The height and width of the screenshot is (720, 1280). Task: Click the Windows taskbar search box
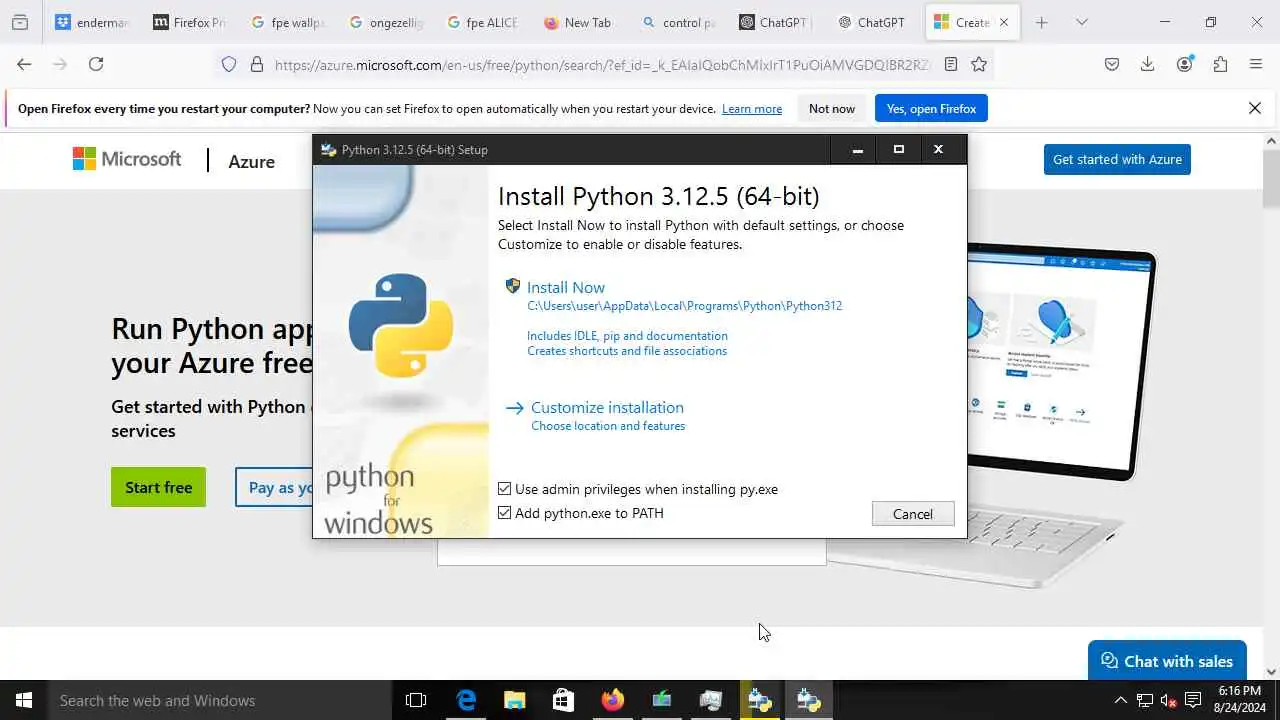point(220,700)
